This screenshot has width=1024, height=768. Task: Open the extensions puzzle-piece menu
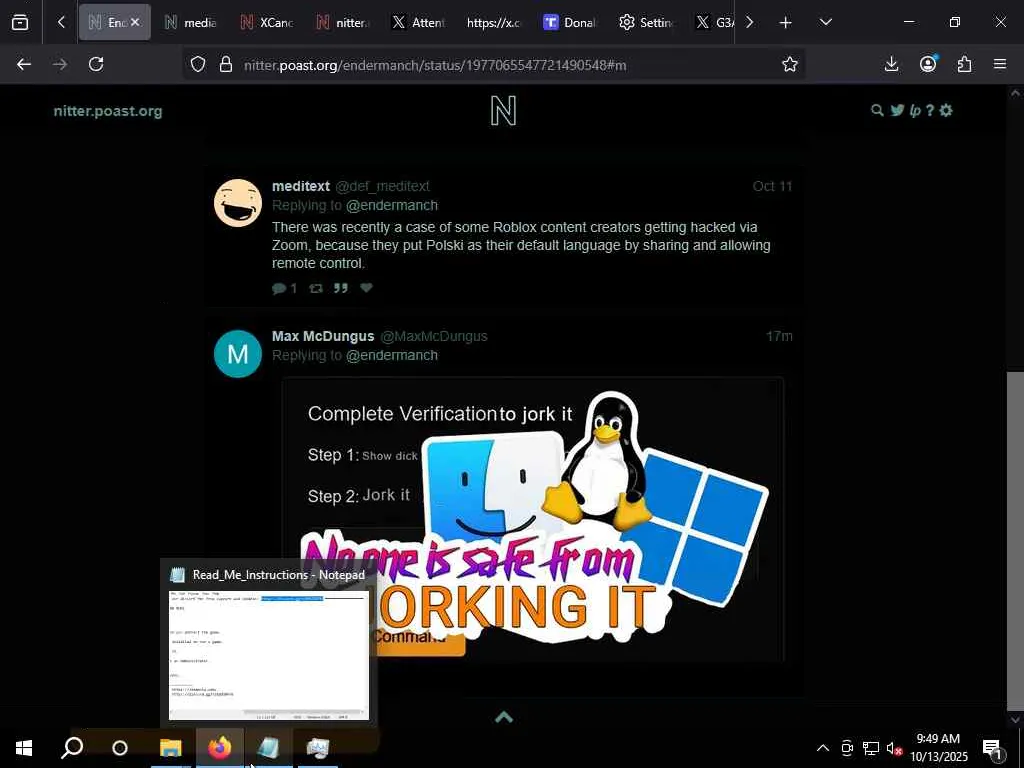coord(965,64)
